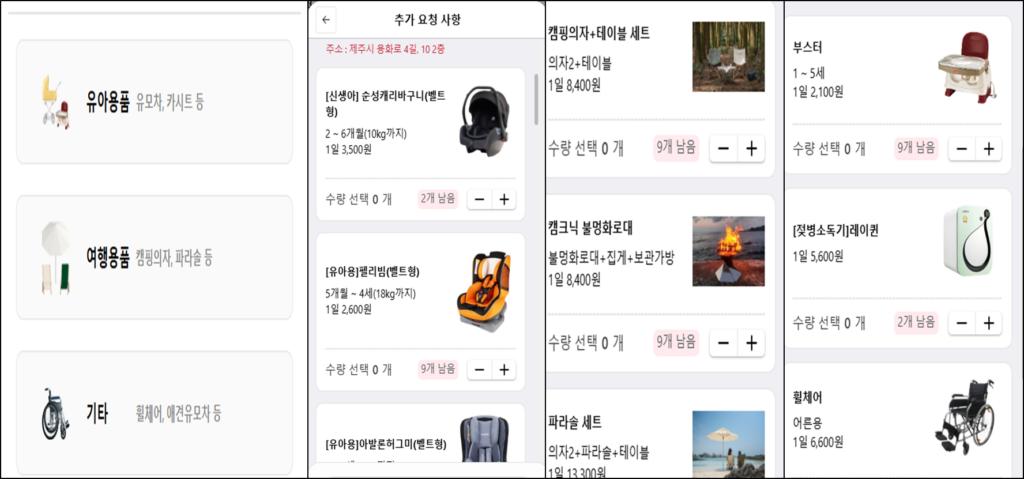Click the back arrow in the 추가 요청 사항 header
Viewport: 1024px width, 479px height.
pyautogui.click(x=327, y=21)
